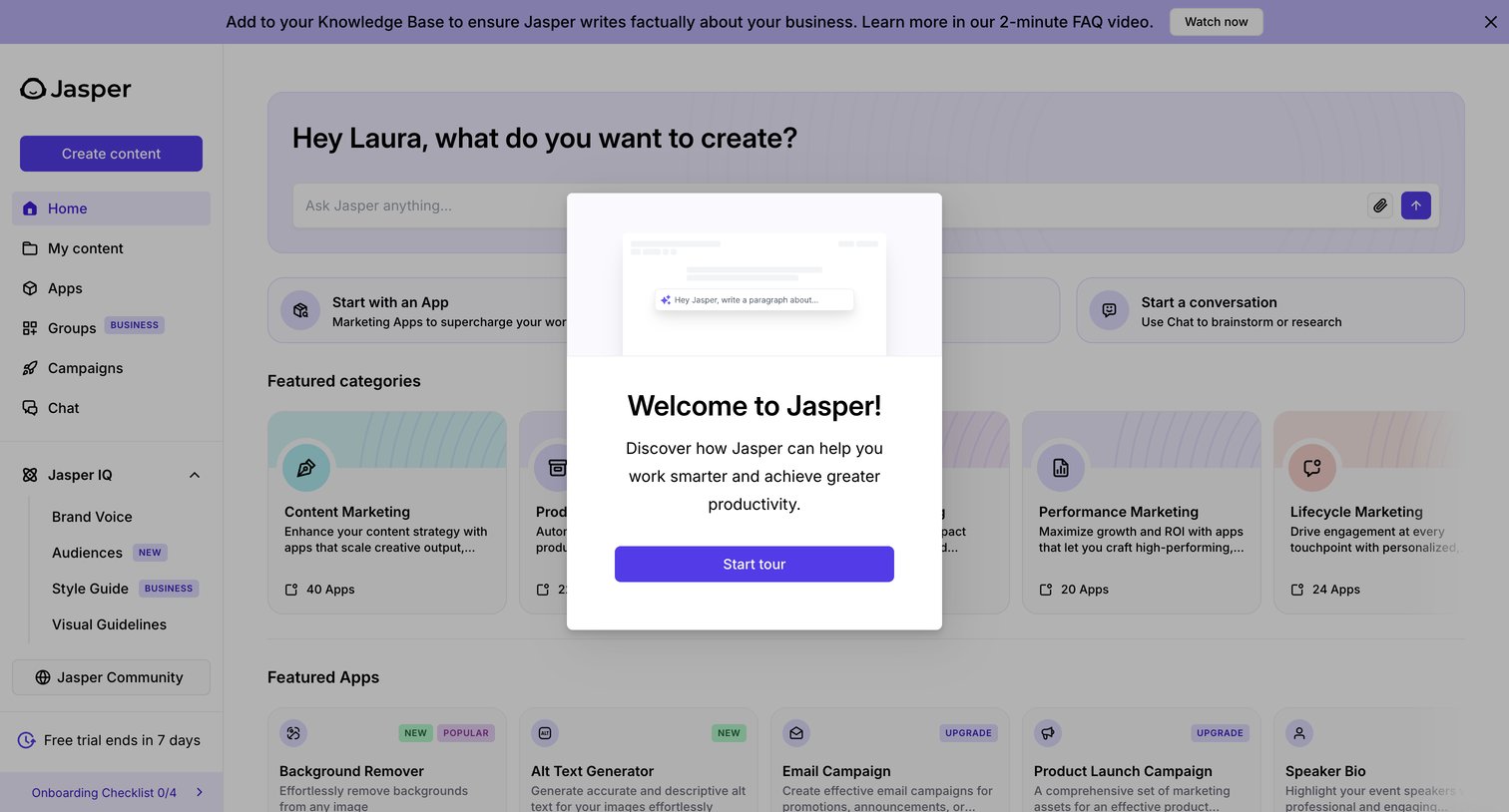Go to Apps in the sidebar

coord(111,288)
